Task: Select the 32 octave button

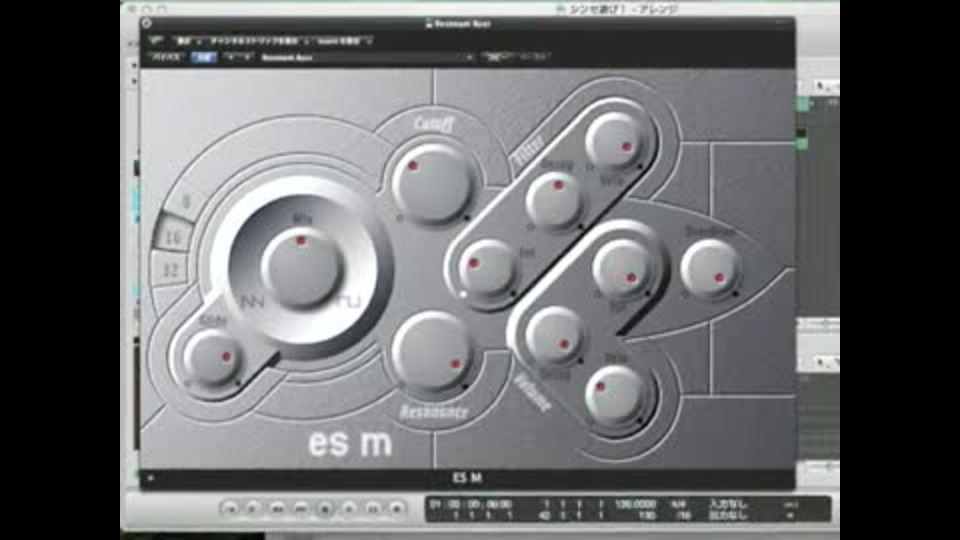Action: (170, 269)
